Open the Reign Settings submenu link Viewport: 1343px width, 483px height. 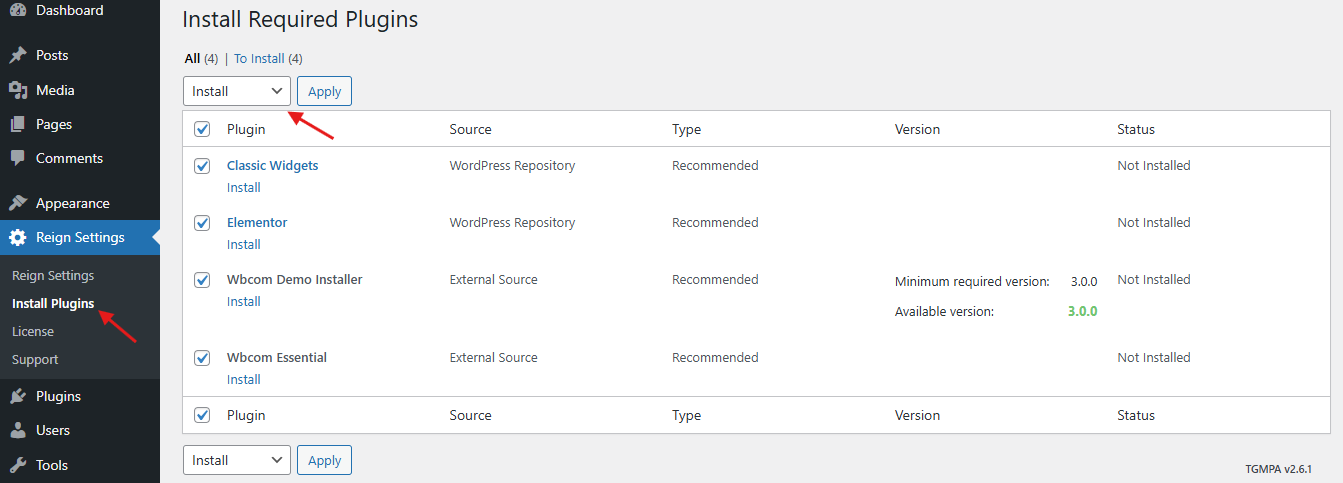coord(53,275)
